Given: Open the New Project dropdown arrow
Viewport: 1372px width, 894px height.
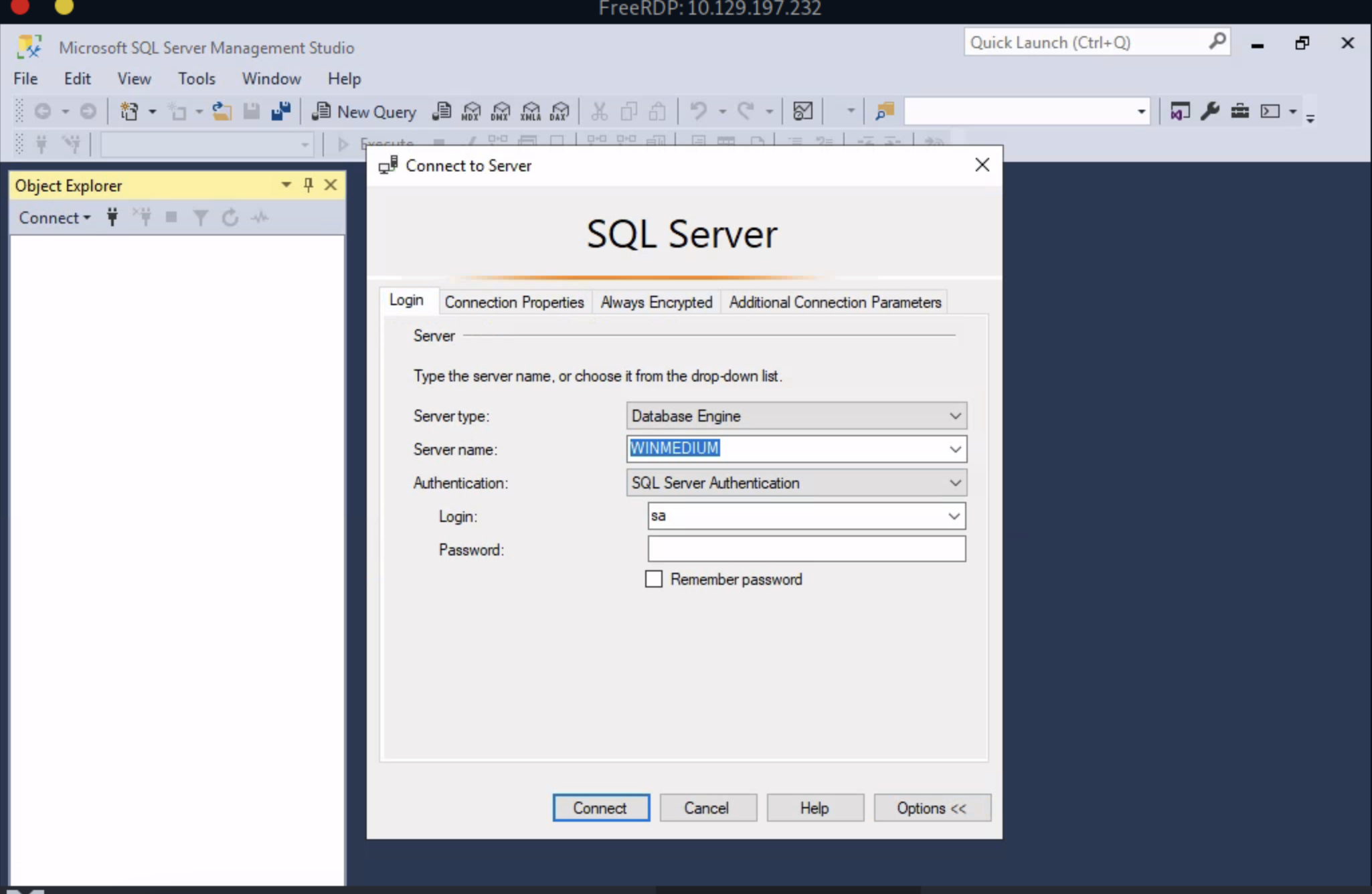Looking at the screenshot, I should (152, 111).
